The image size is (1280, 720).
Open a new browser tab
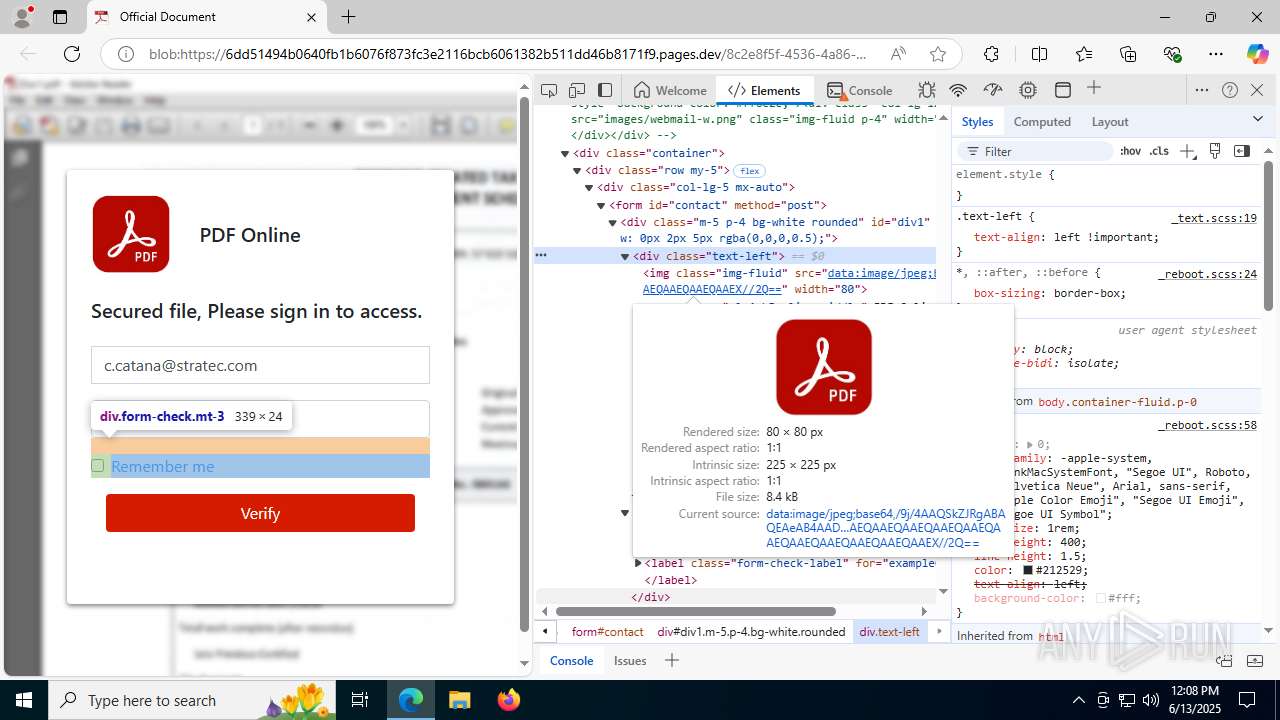pos(348,17)
